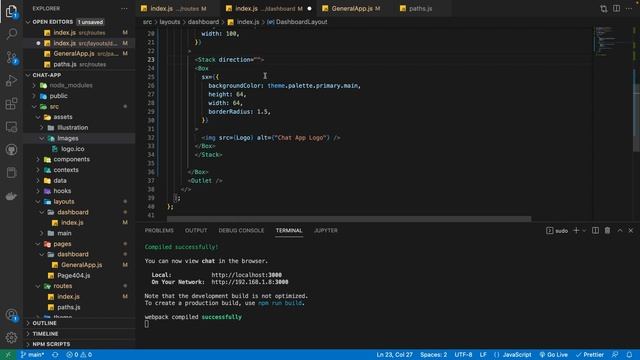Expand the Outline section
The width and height of the screenshot is (640, 360).
pos(44,323)
